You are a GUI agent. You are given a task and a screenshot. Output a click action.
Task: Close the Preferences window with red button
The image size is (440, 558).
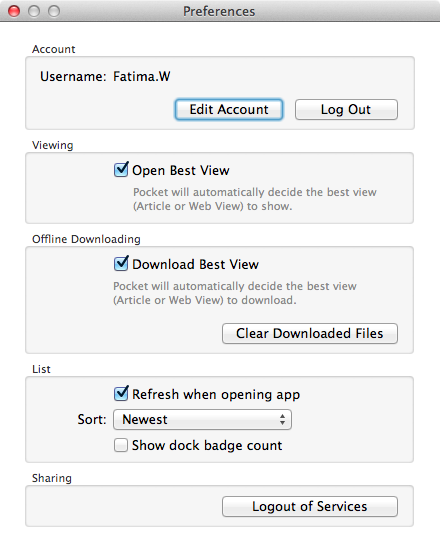pos(14,11)
